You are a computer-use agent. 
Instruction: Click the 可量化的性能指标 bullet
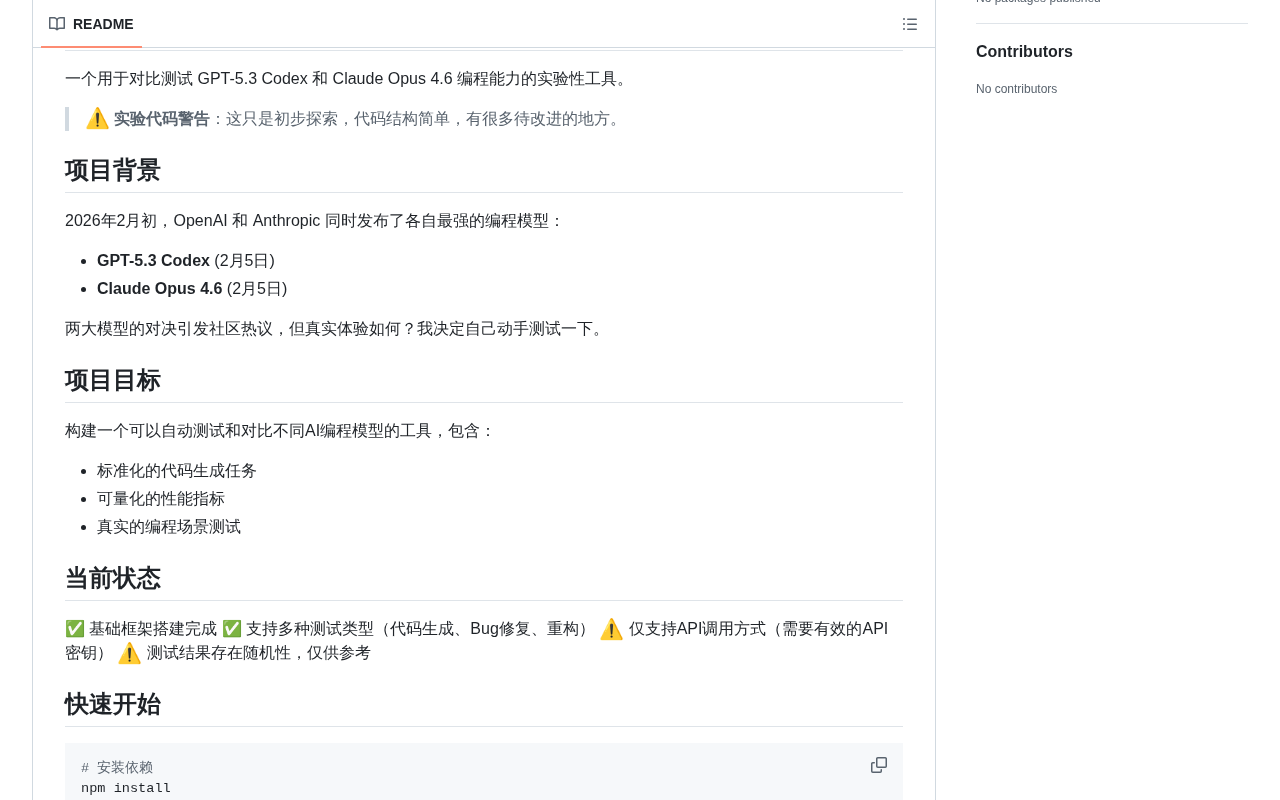[161, 499]
